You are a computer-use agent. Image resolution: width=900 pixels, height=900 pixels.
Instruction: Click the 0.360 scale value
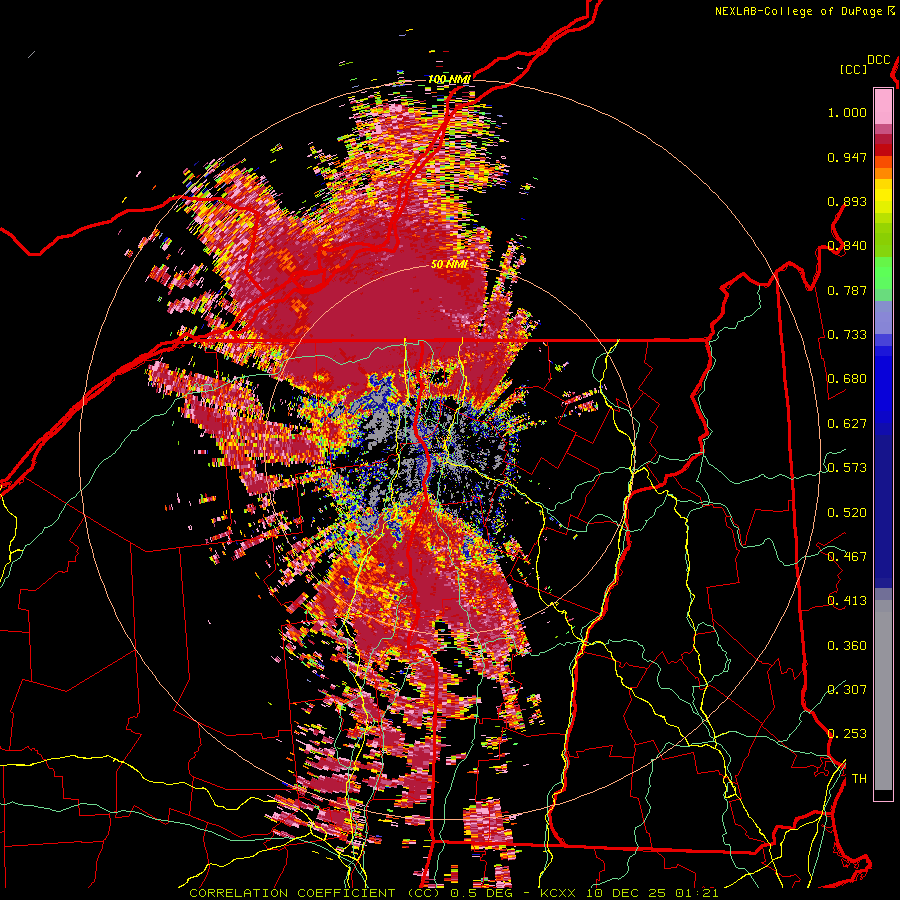pos(847,645)
